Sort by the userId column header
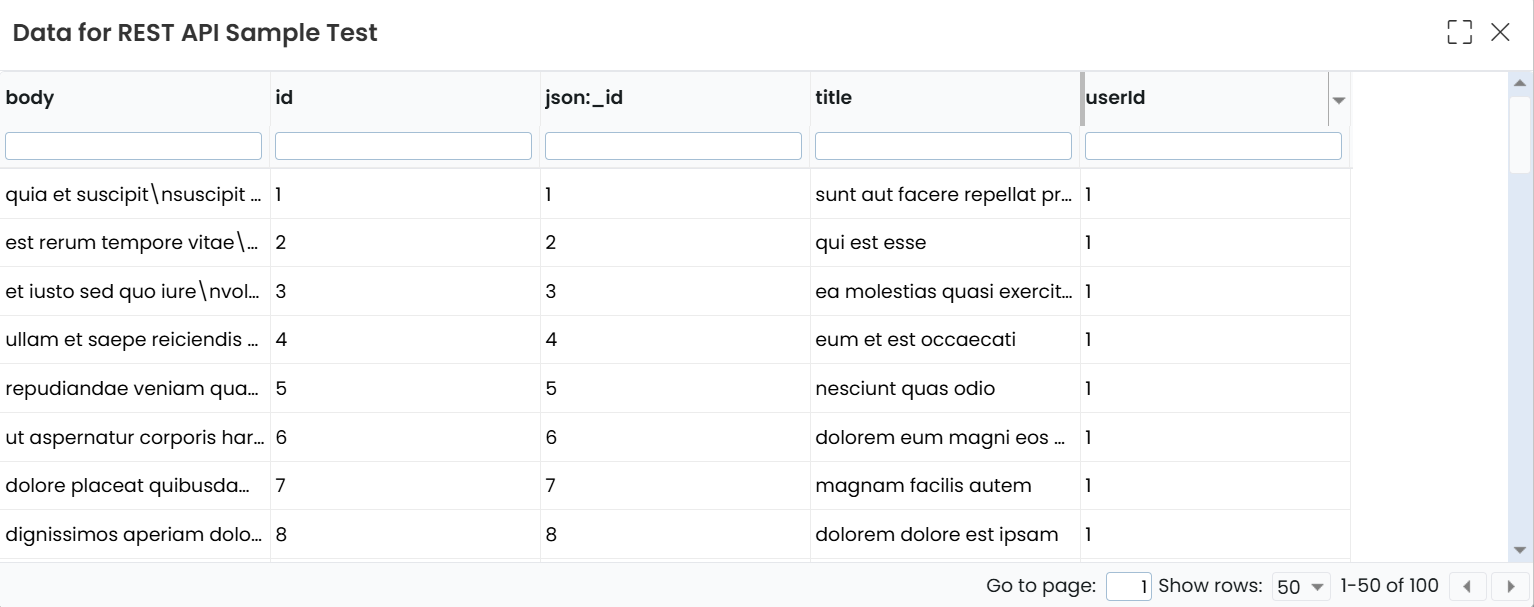This screenshot has width=1534, height=607. pyautogui.click(x=1205, y=98)
